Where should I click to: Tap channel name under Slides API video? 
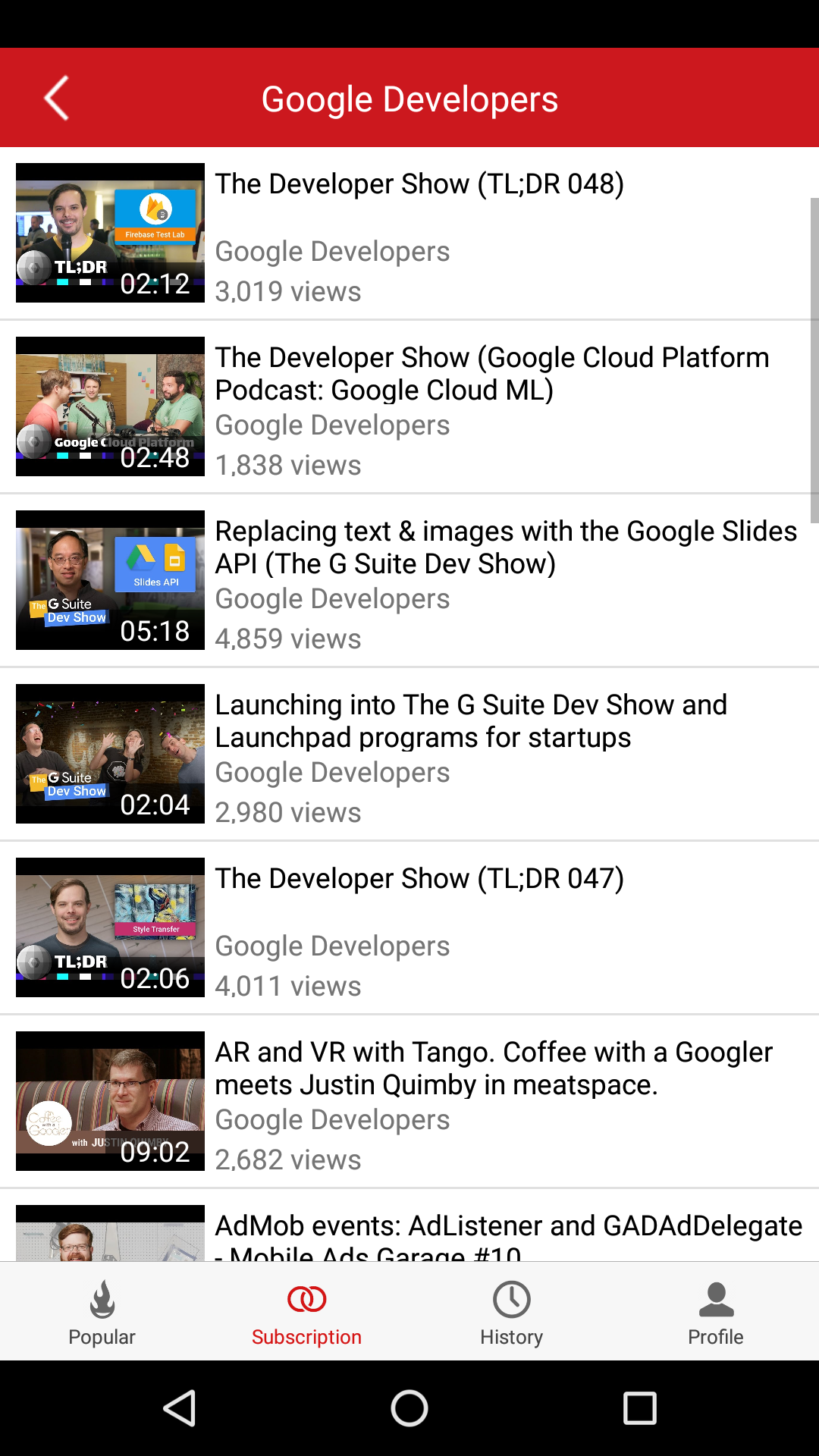pyautogui.click(x=332, y=599)
